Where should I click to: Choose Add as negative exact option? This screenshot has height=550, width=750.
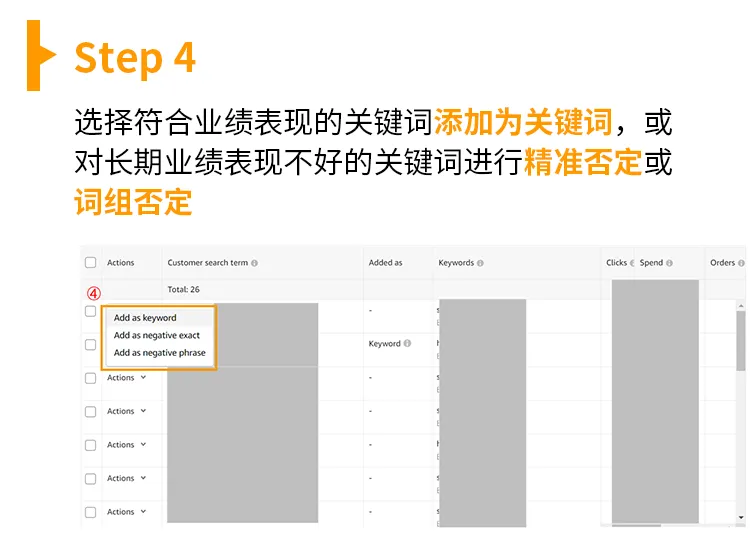point(158,335)
